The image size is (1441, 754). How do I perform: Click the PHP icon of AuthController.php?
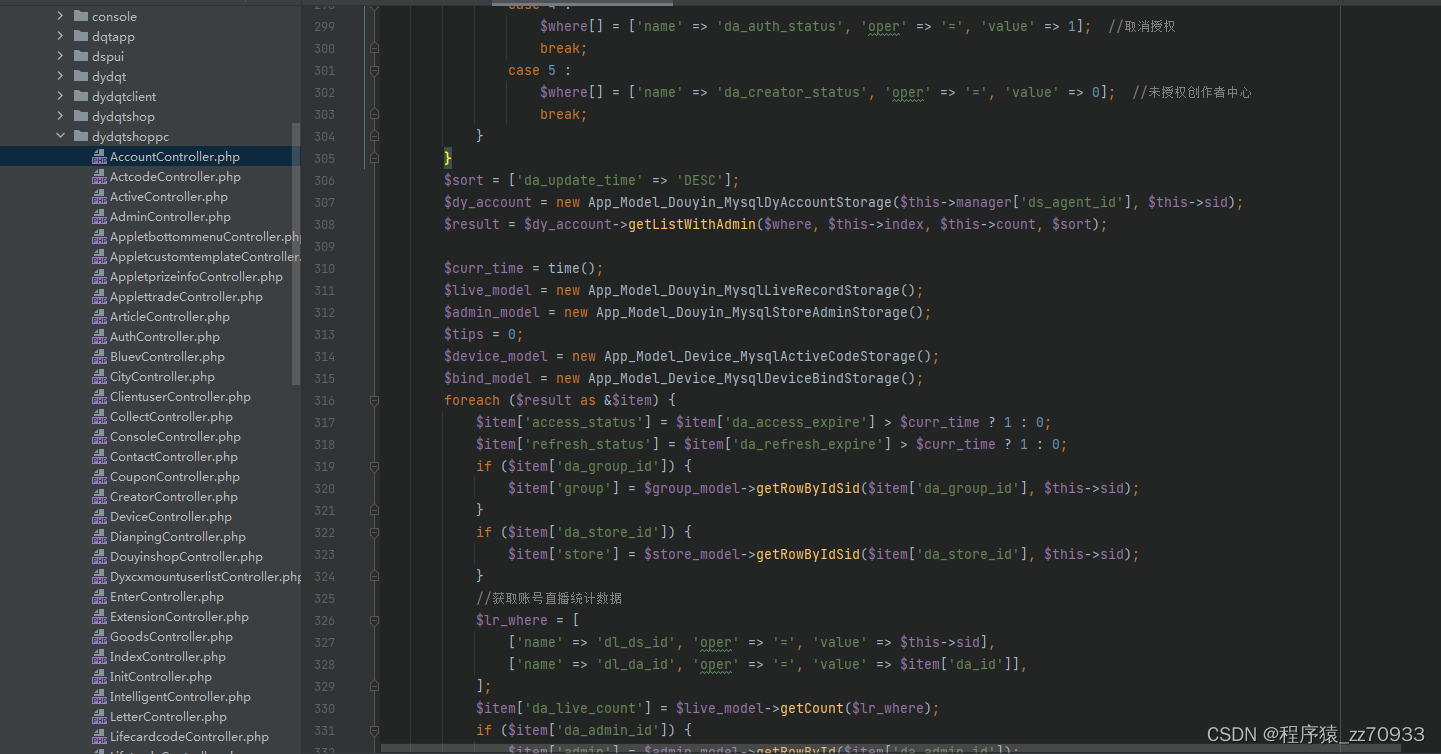[99, 336]
